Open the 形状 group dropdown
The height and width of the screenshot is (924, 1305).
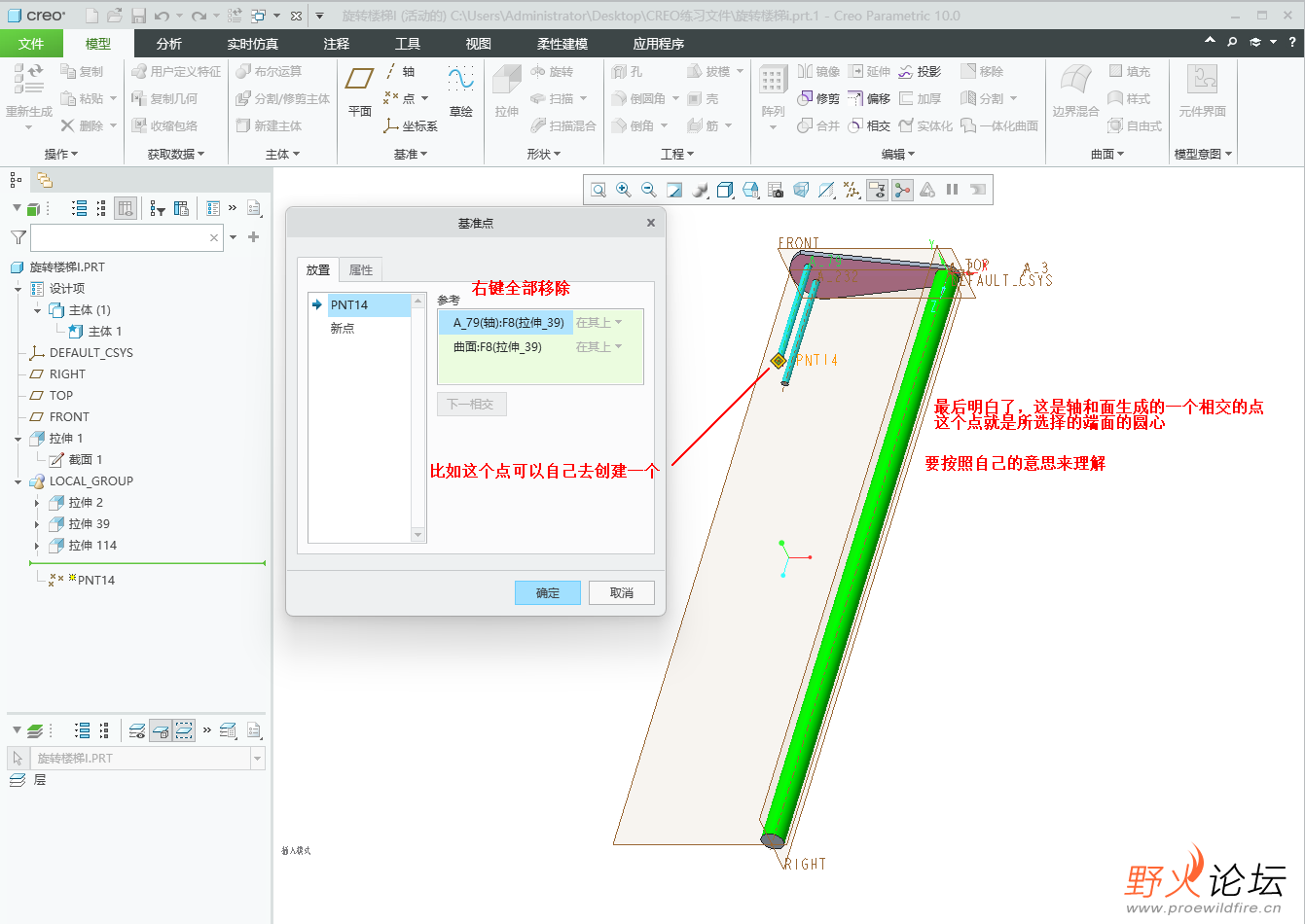(544, 154)
